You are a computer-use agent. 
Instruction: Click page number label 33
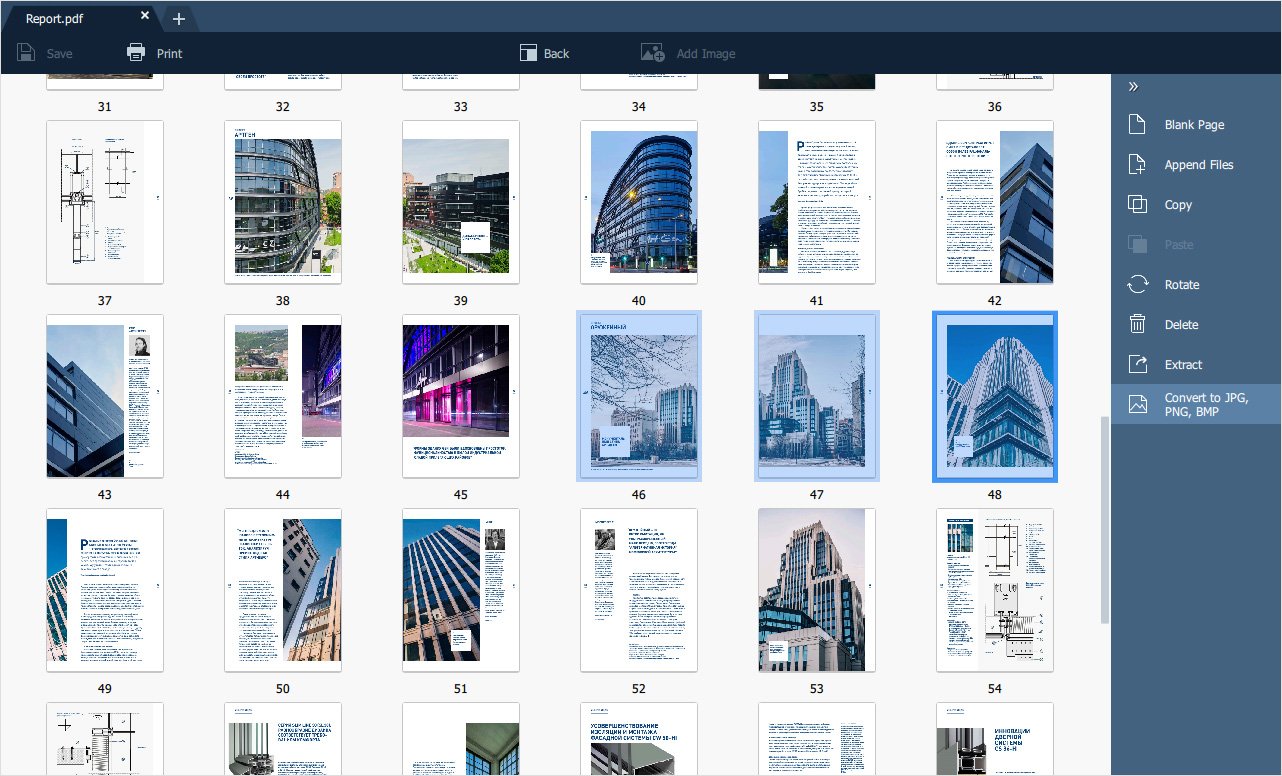pyautogui.click(x=461, y=107)
